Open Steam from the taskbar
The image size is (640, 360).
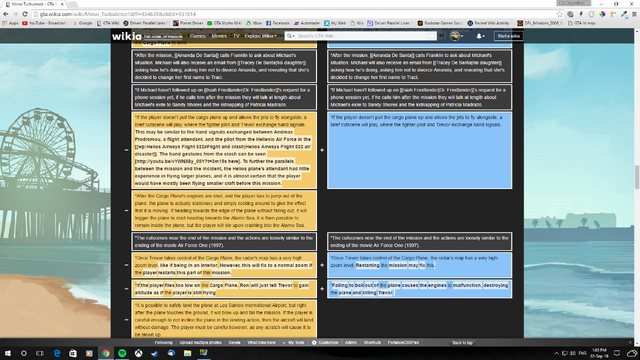[155, 353]
